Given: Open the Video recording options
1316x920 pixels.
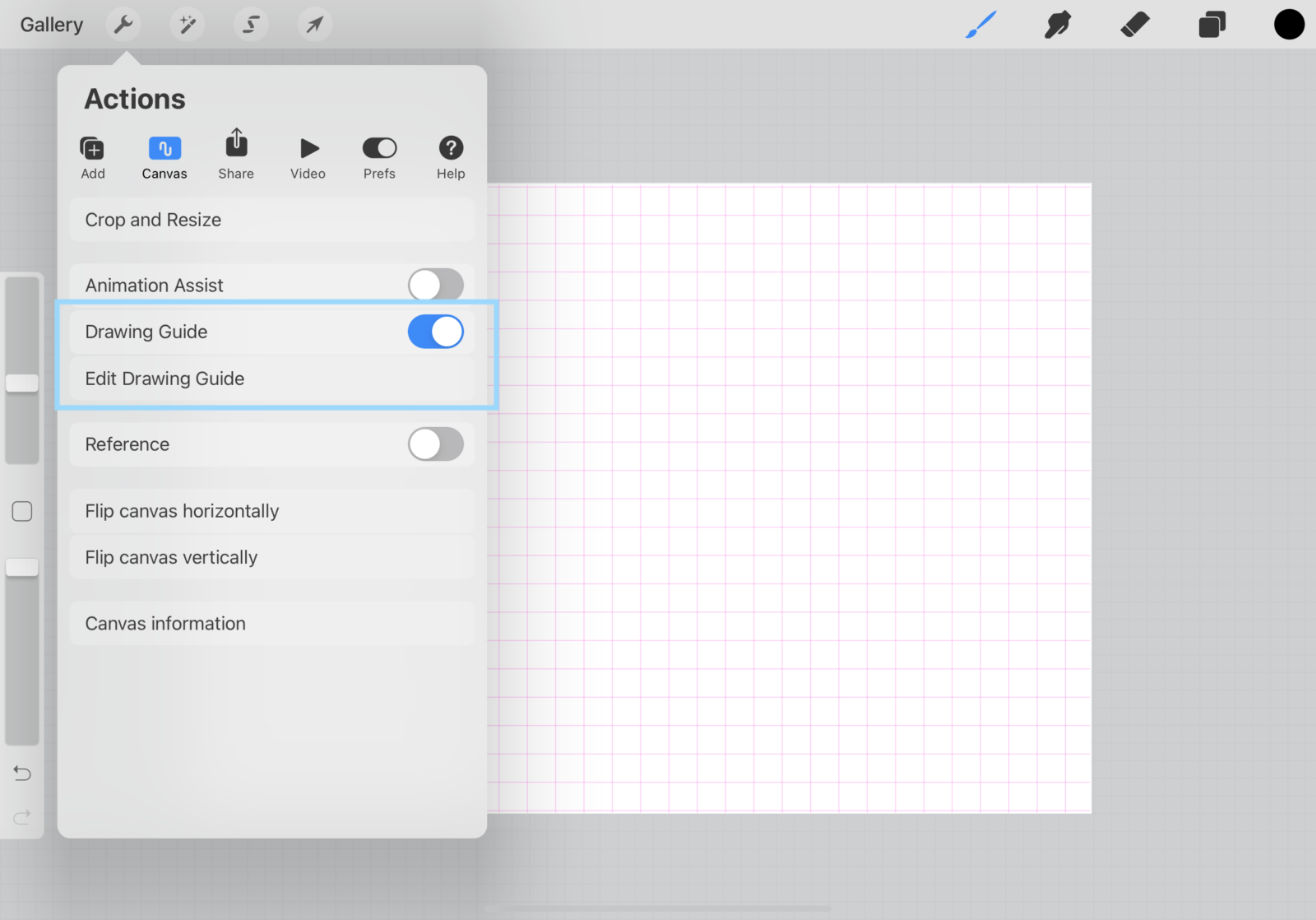Looking at the screenshot, I should click(308, 156).
